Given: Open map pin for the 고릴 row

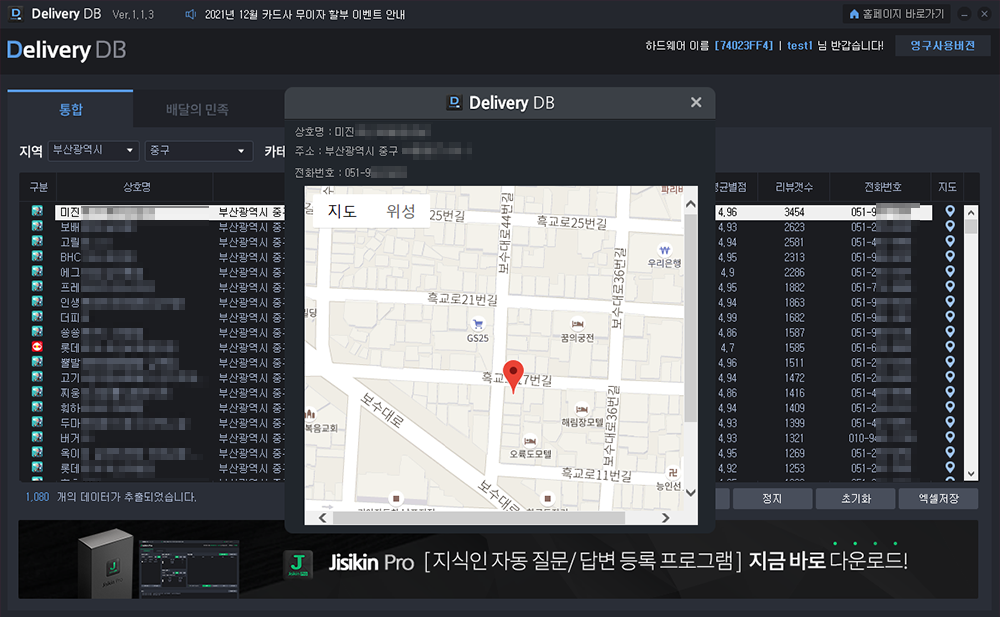Looking at the screenshot, I should [x=950, y=242].
